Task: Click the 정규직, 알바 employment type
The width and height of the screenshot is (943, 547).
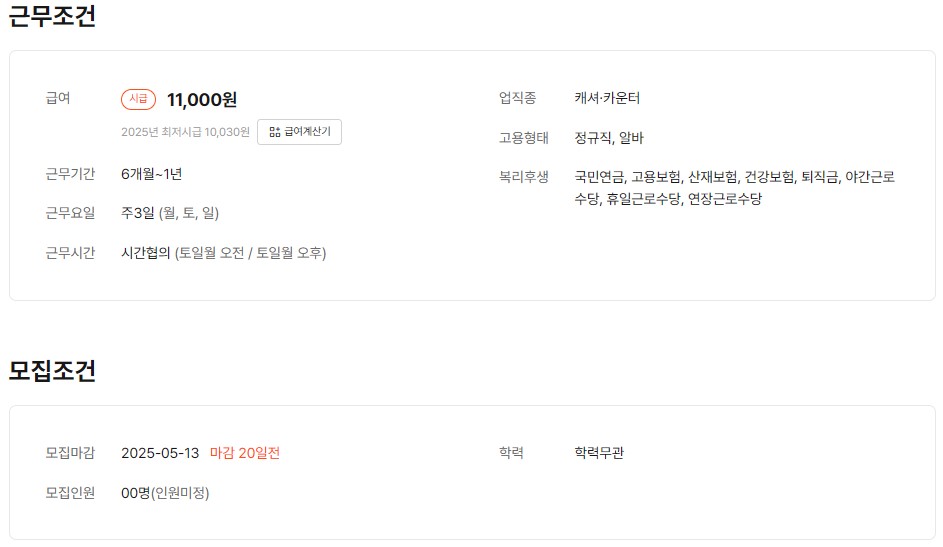Action: click(609, 138)
